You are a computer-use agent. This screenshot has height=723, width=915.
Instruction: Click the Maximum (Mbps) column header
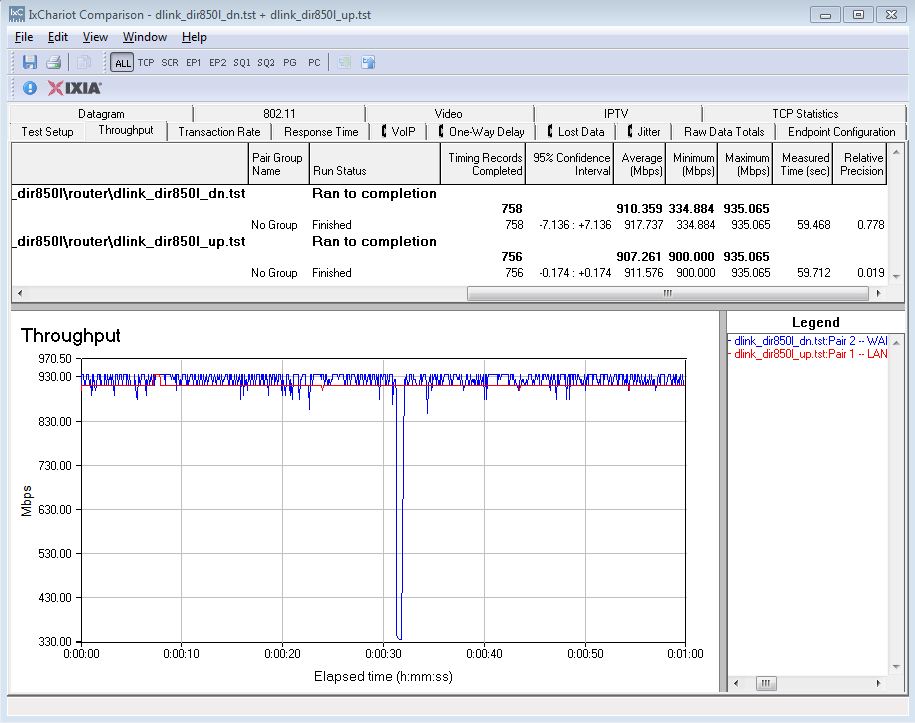pos(745,164)
